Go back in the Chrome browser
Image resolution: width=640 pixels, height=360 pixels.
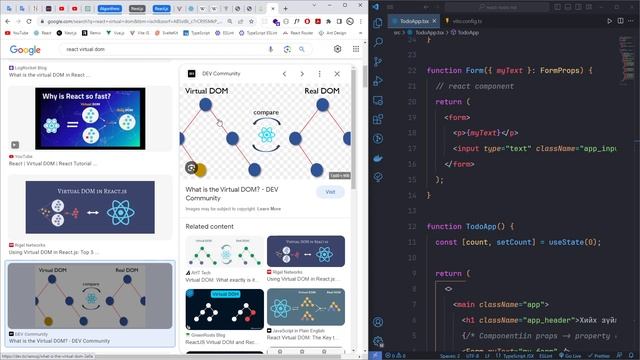tap(8, 21)
